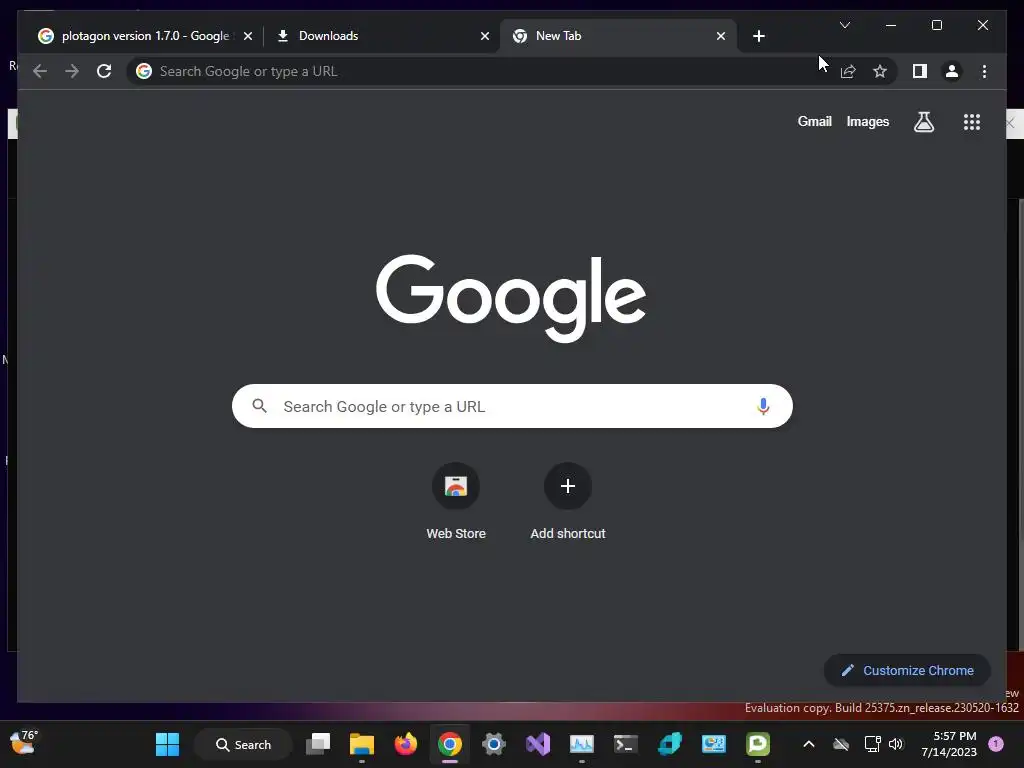The width and height of the screenshot is (1024, 768).
Task: Open Google Images link
Action: [867, 121]
